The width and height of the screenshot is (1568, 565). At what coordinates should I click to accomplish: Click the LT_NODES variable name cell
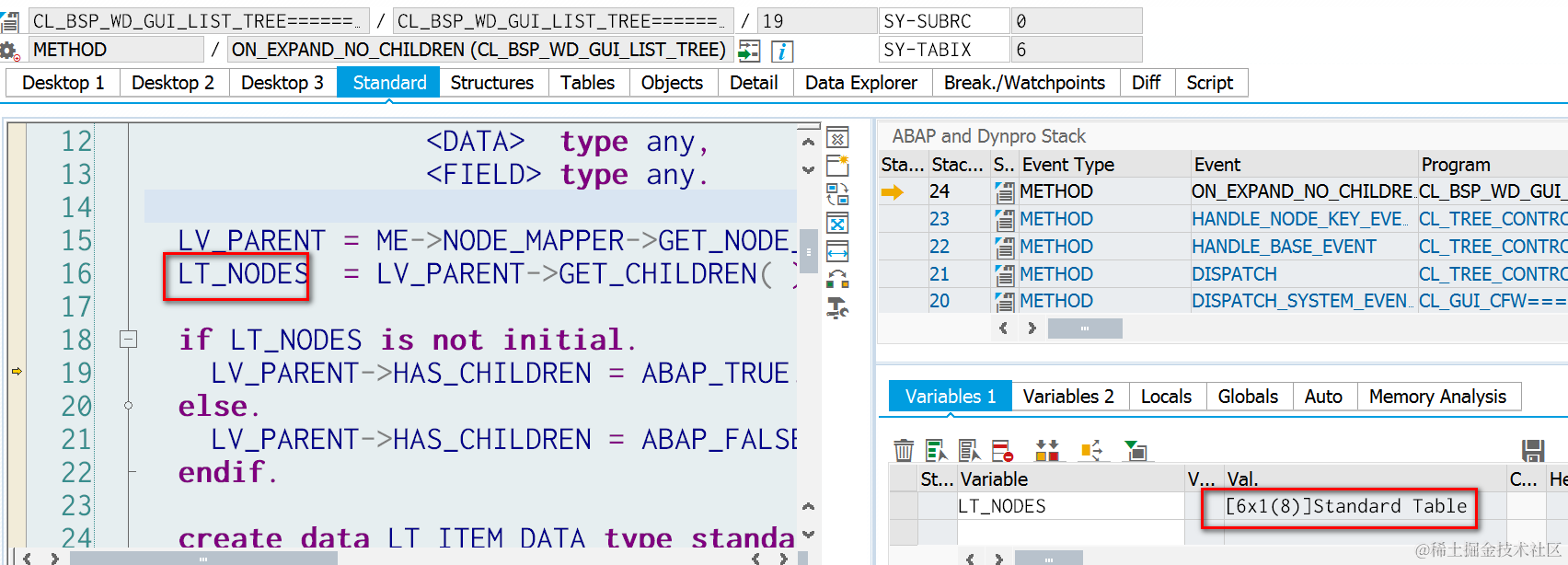coord(1071,506)
